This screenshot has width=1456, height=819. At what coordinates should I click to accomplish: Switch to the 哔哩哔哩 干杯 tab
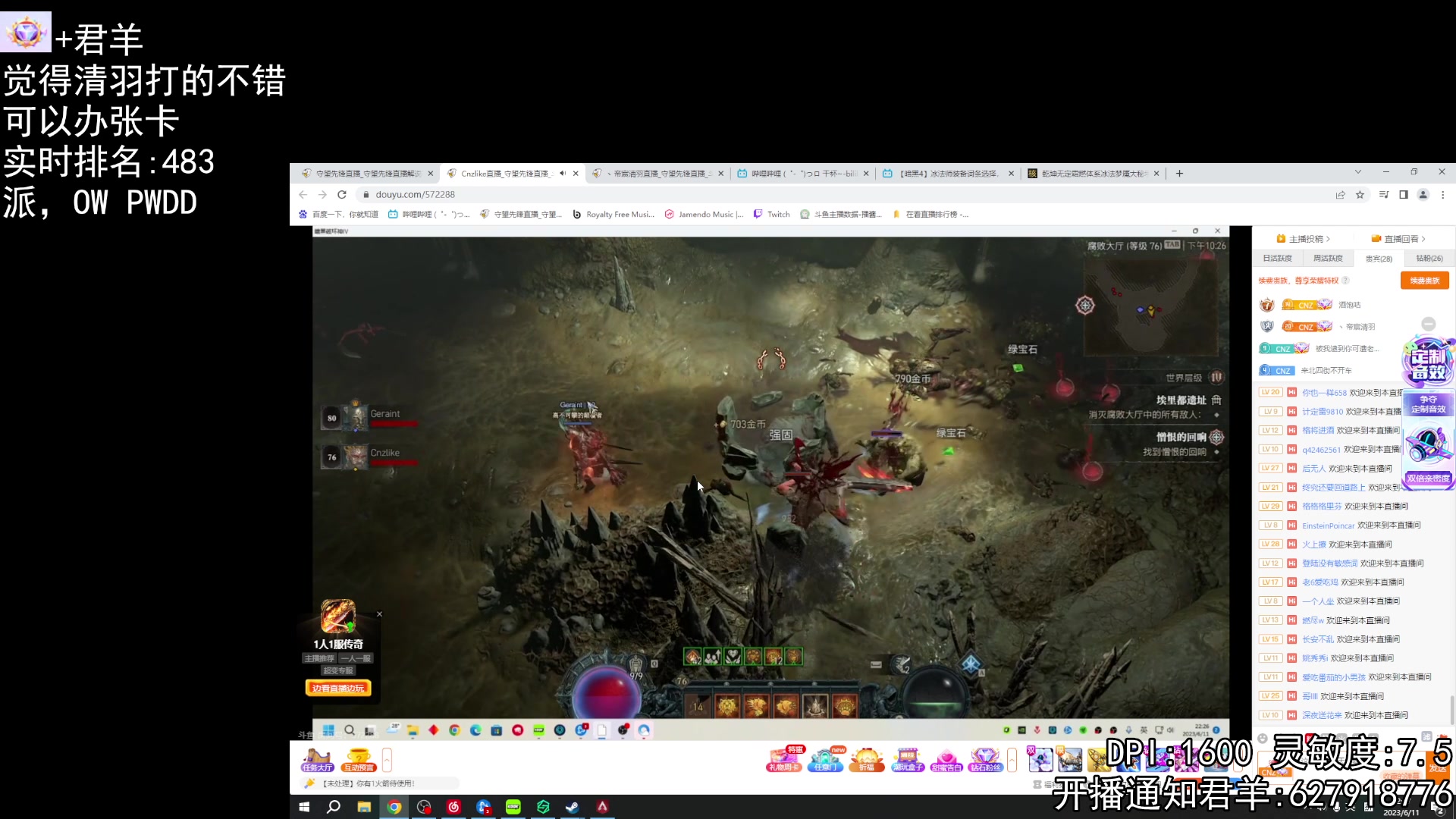pos(803,174)
